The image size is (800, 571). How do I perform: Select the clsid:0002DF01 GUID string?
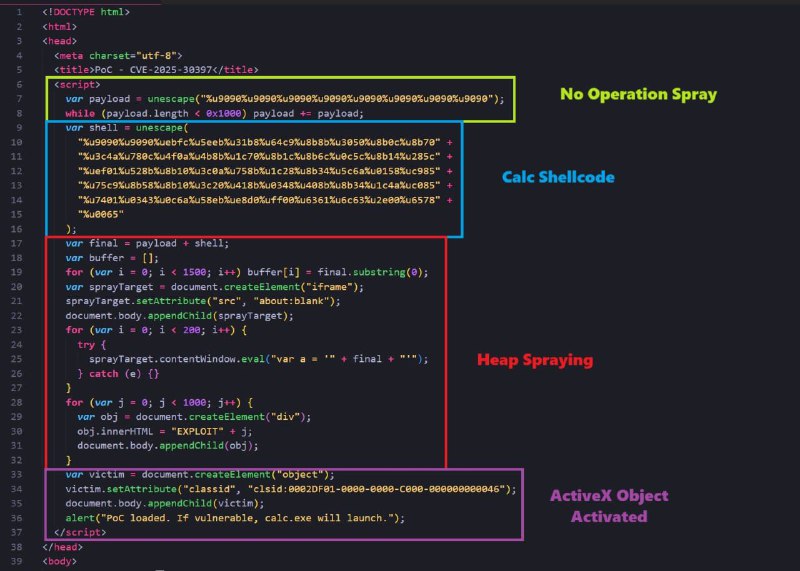pos(376,489)
